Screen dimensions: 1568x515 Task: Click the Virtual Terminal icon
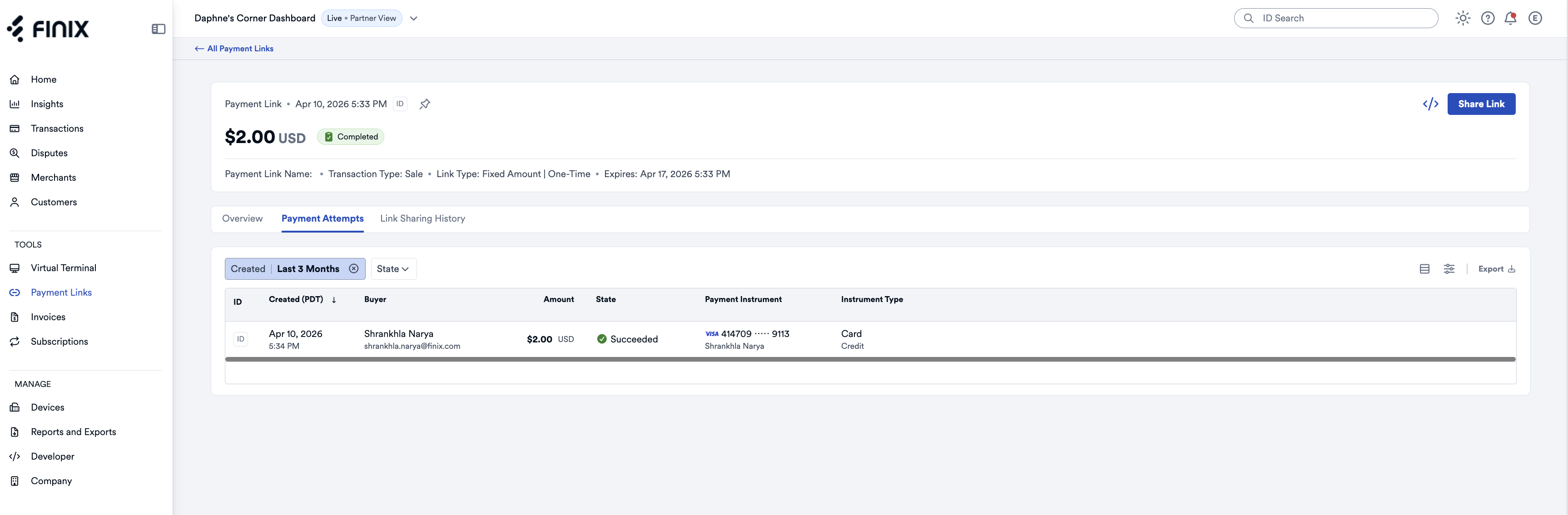click(x=15, y=268)
